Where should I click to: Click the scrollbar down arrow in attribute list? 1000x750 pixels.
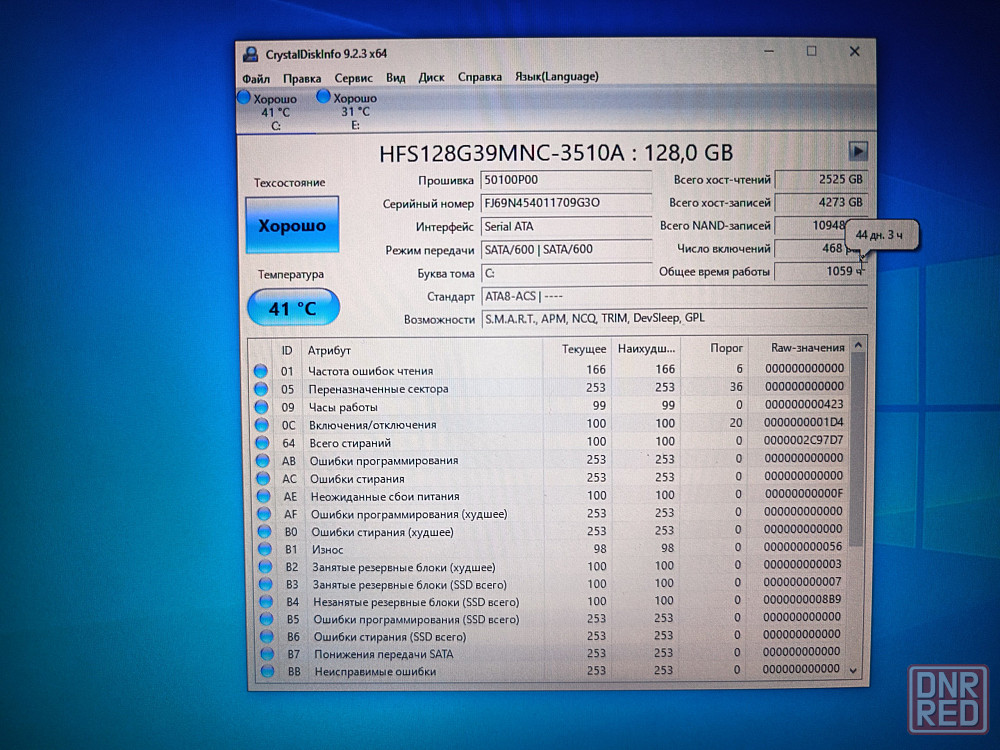853,671
